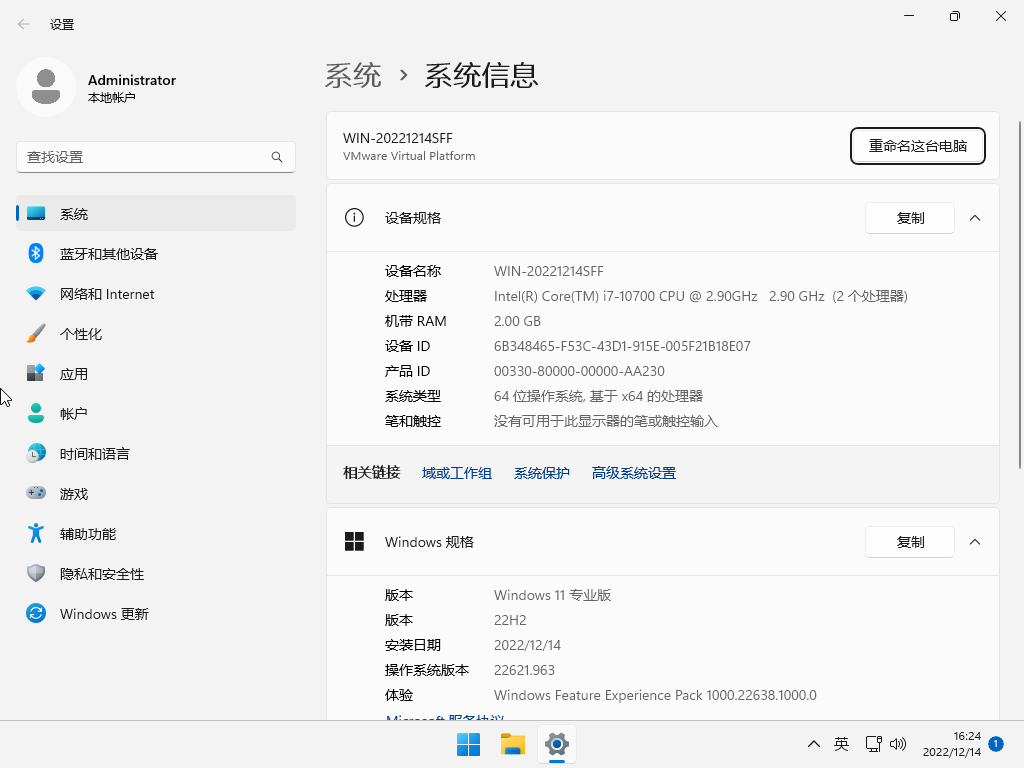
Task: Click 重命名这台电脑 button
Action: [x=917, y=146]
